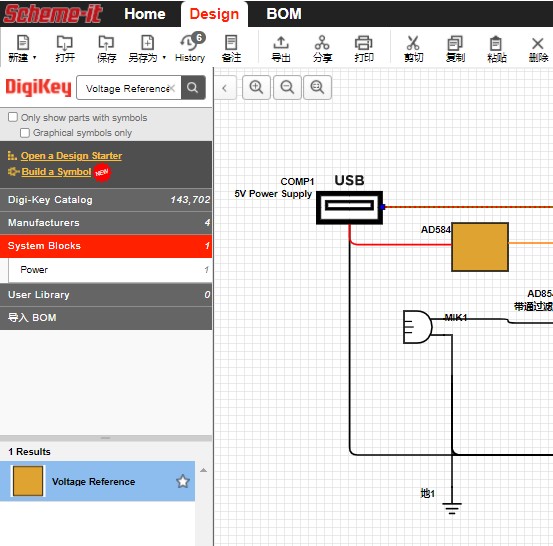Switch to the Home tab
The image size is (553, 546).
145,14
